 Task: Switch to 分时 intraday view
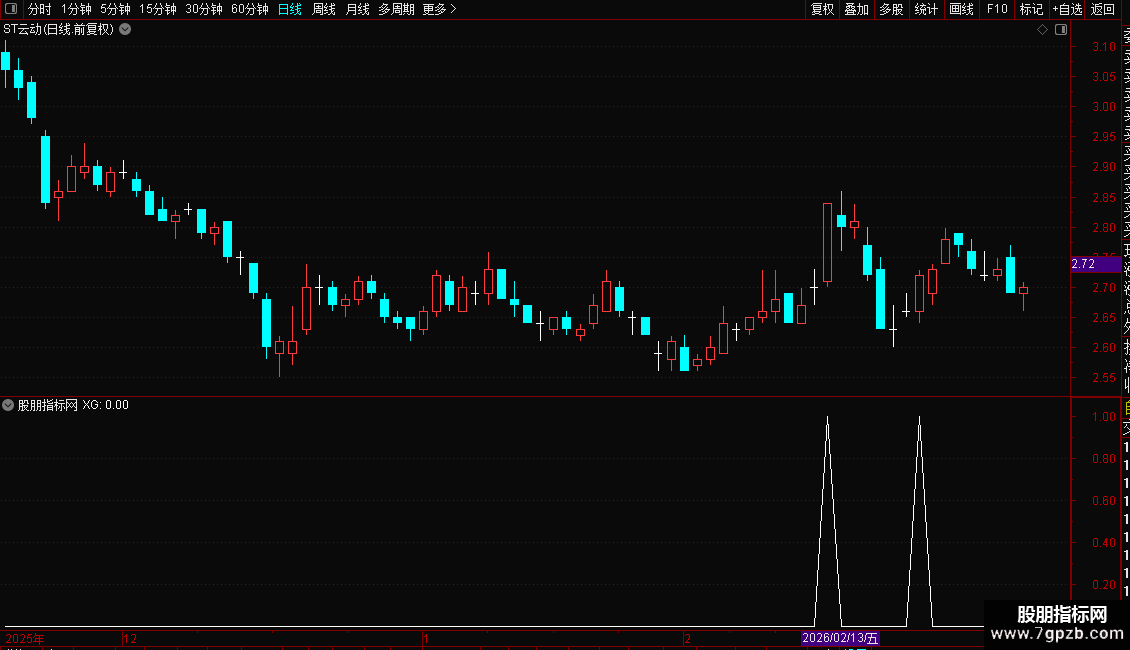click(x=40, y=9)
